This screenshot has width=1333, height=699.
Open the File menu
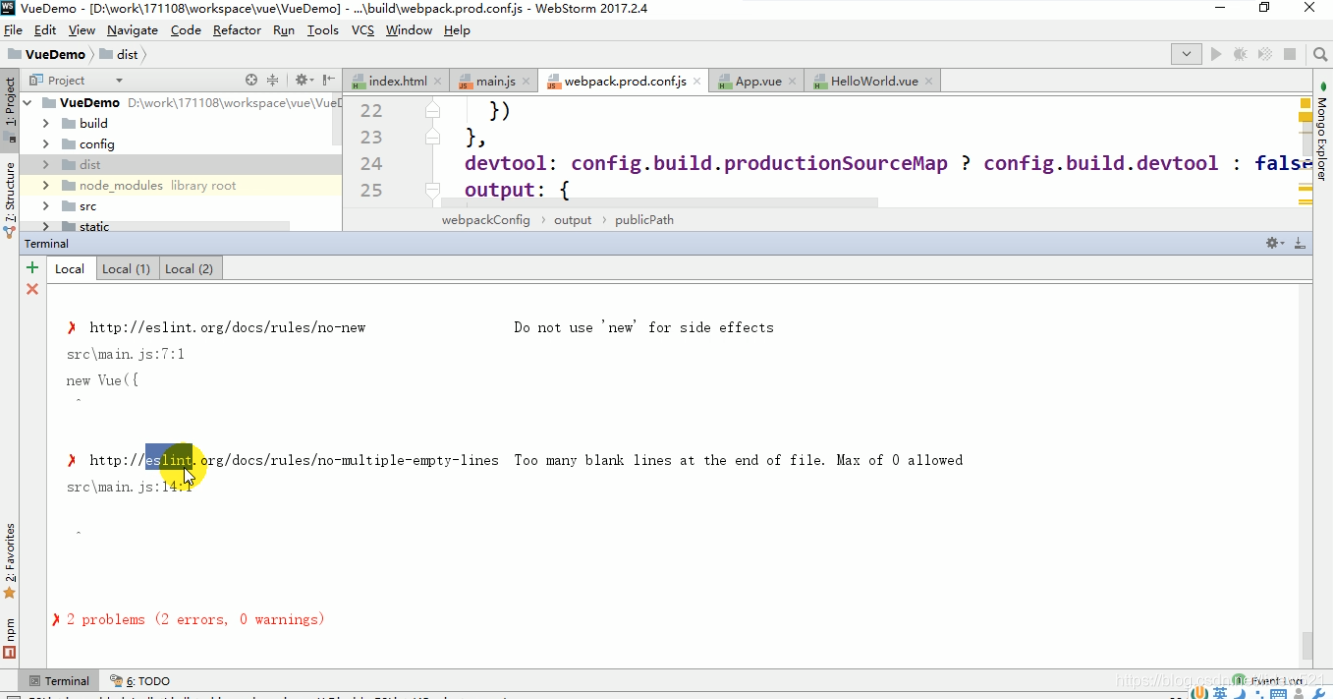[x=13, y=30]
